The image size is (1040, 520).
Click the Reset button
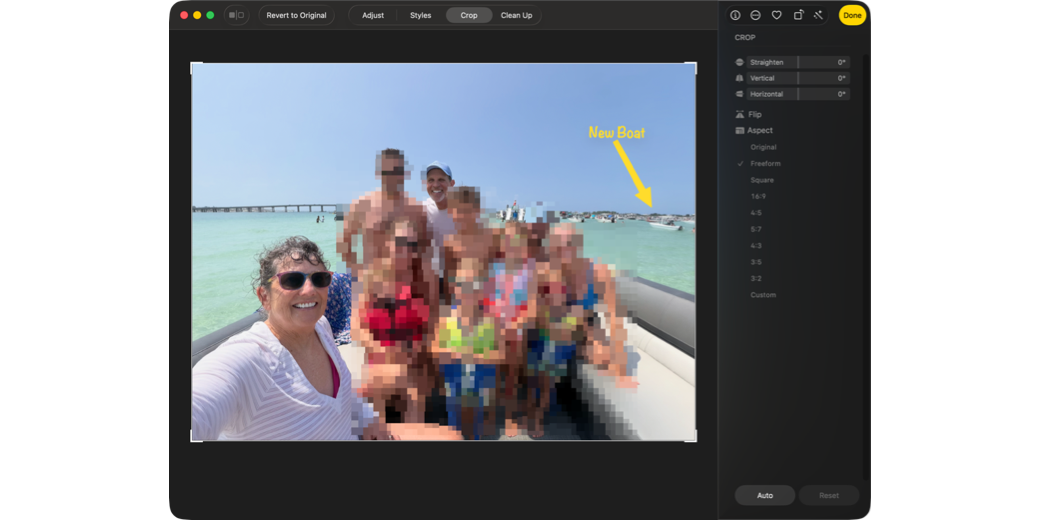coord(829,495)
